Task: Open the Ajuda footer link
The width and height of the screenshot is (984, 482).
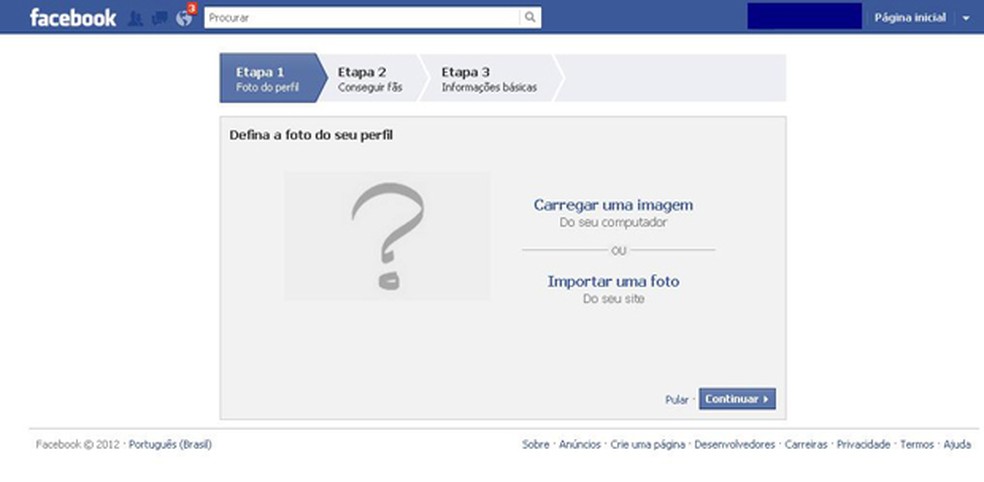Action: [957, 444]
